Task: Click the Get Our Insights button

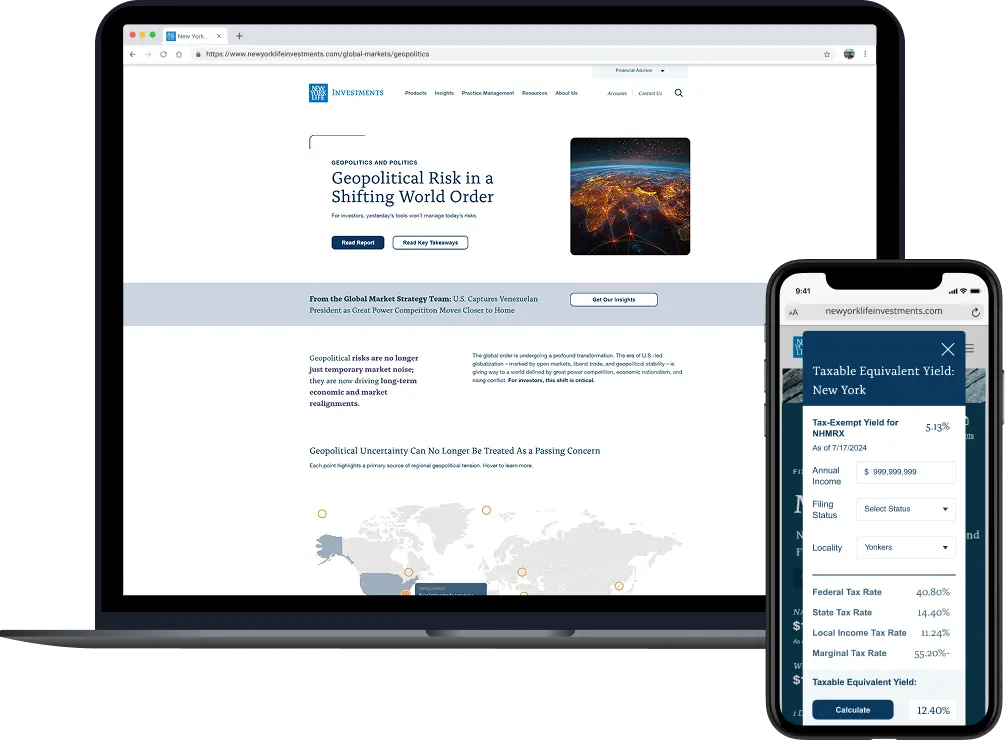Action: 613,299
